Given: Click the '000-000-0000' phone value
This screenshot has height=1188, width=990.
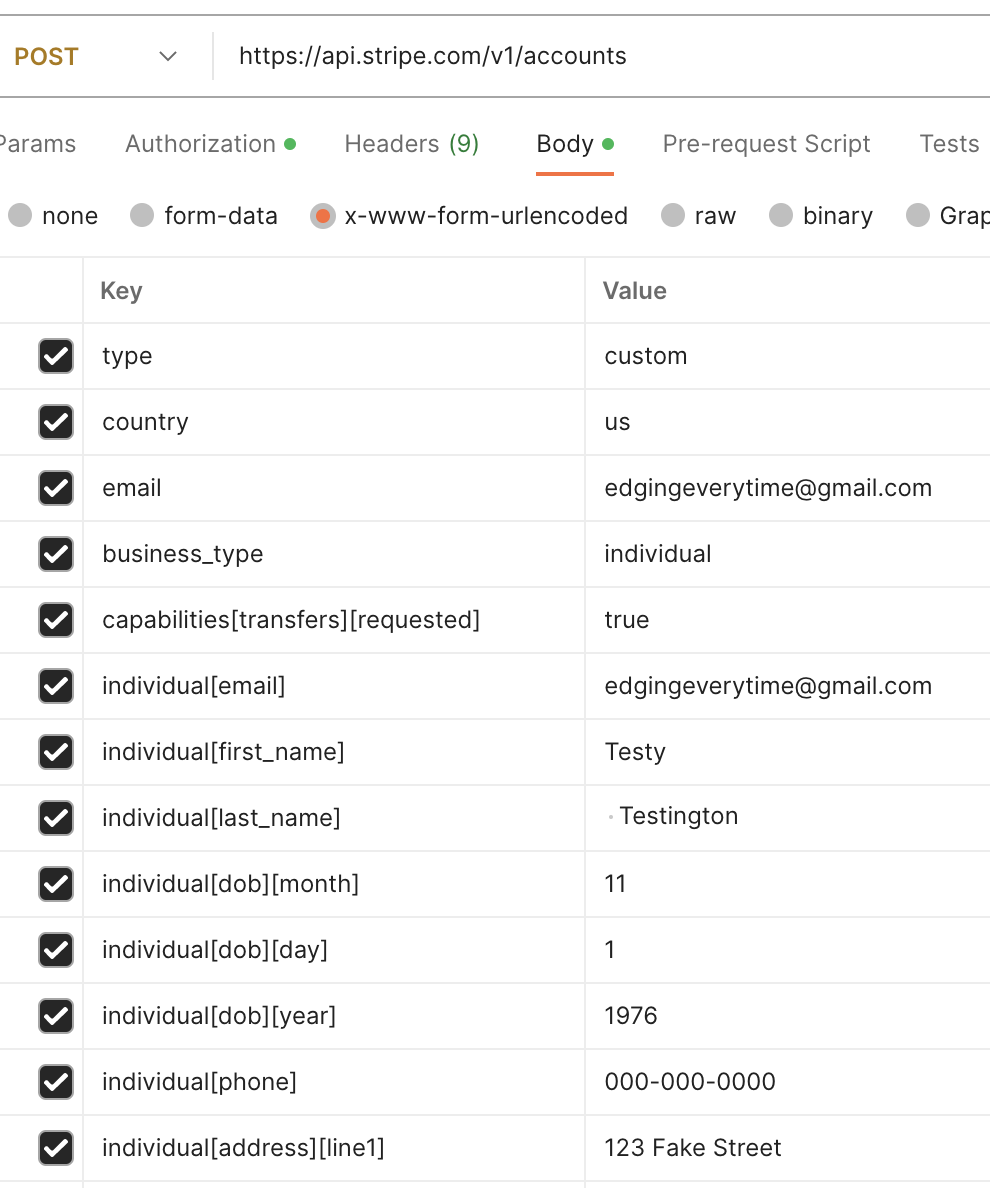Looking at the screenshot, I should (788, 1081).
